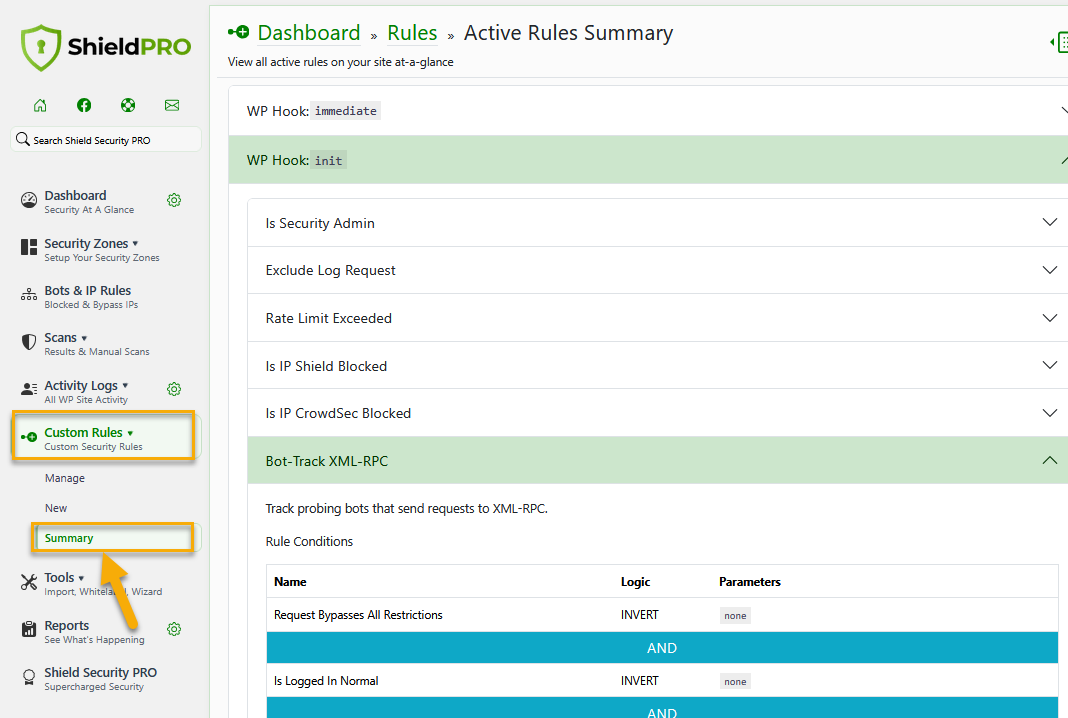The height and width of the screenshot is (718, 1068).
Task: Click 'none' parameter in Is Logged In Normal row
Action: click(735, 682)
